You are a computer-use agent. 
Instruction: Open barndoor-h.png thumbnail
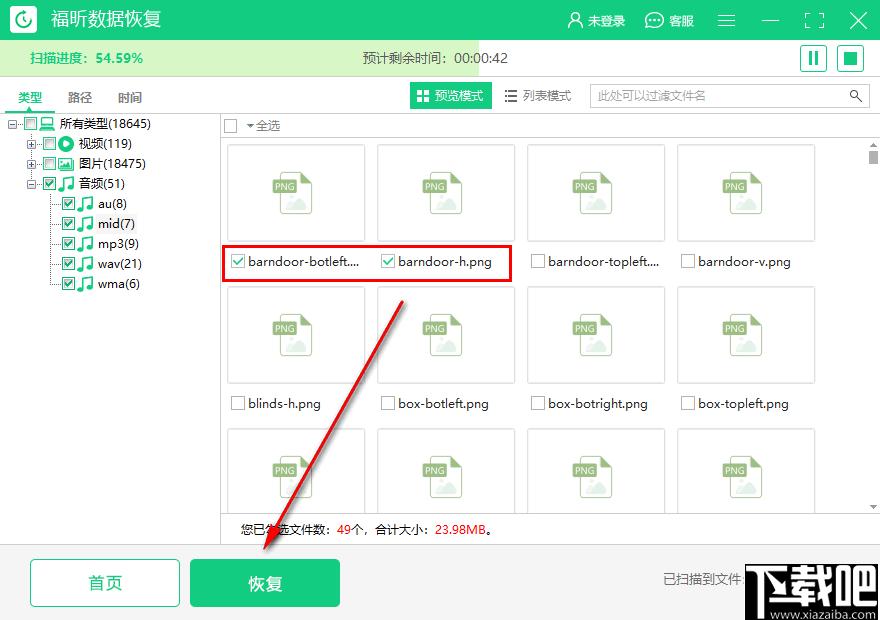tap(446, 193)
